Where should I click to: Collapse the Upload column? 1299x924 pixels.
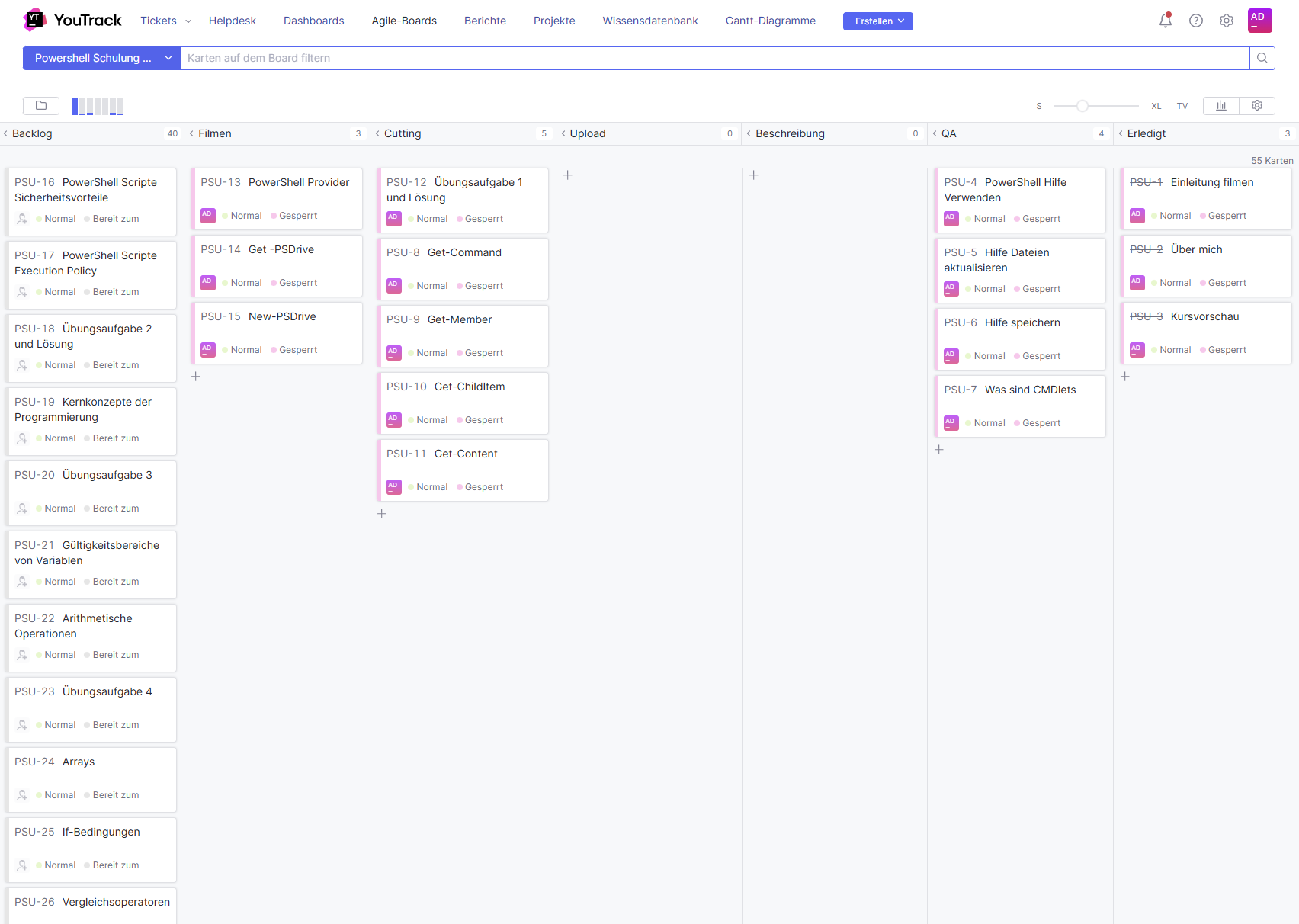pyautogui.click(x=564, y=133)
